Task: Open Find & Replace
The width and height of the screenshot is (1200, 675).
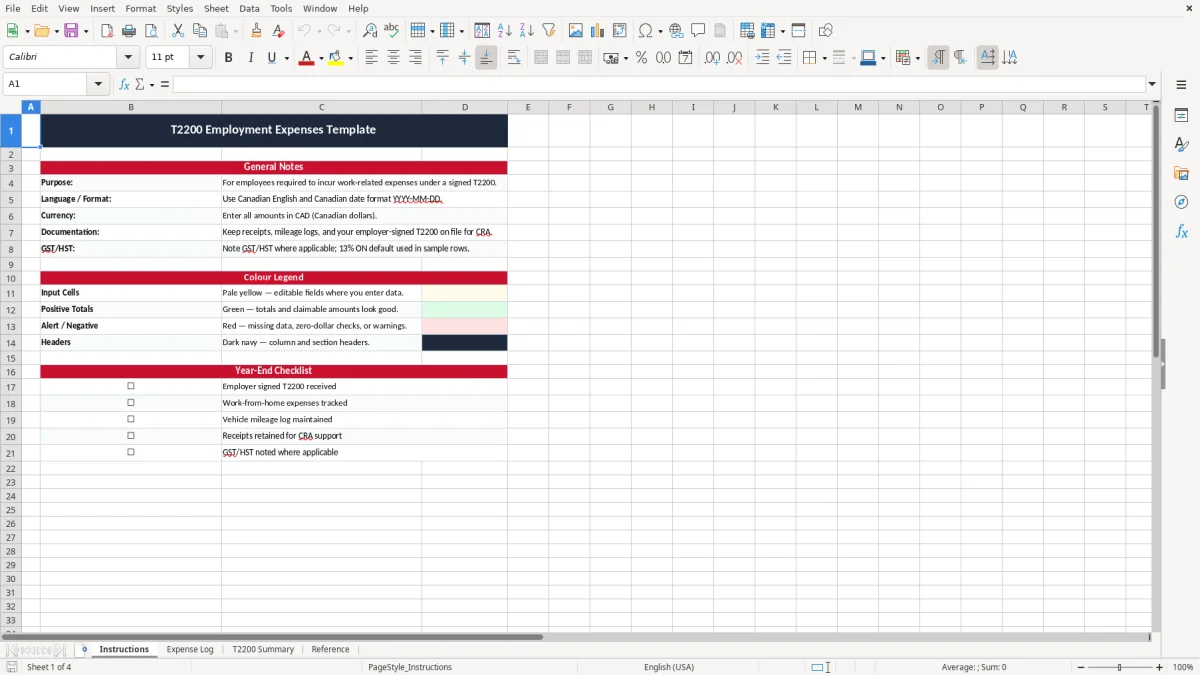Action: [x=370, y=31]
